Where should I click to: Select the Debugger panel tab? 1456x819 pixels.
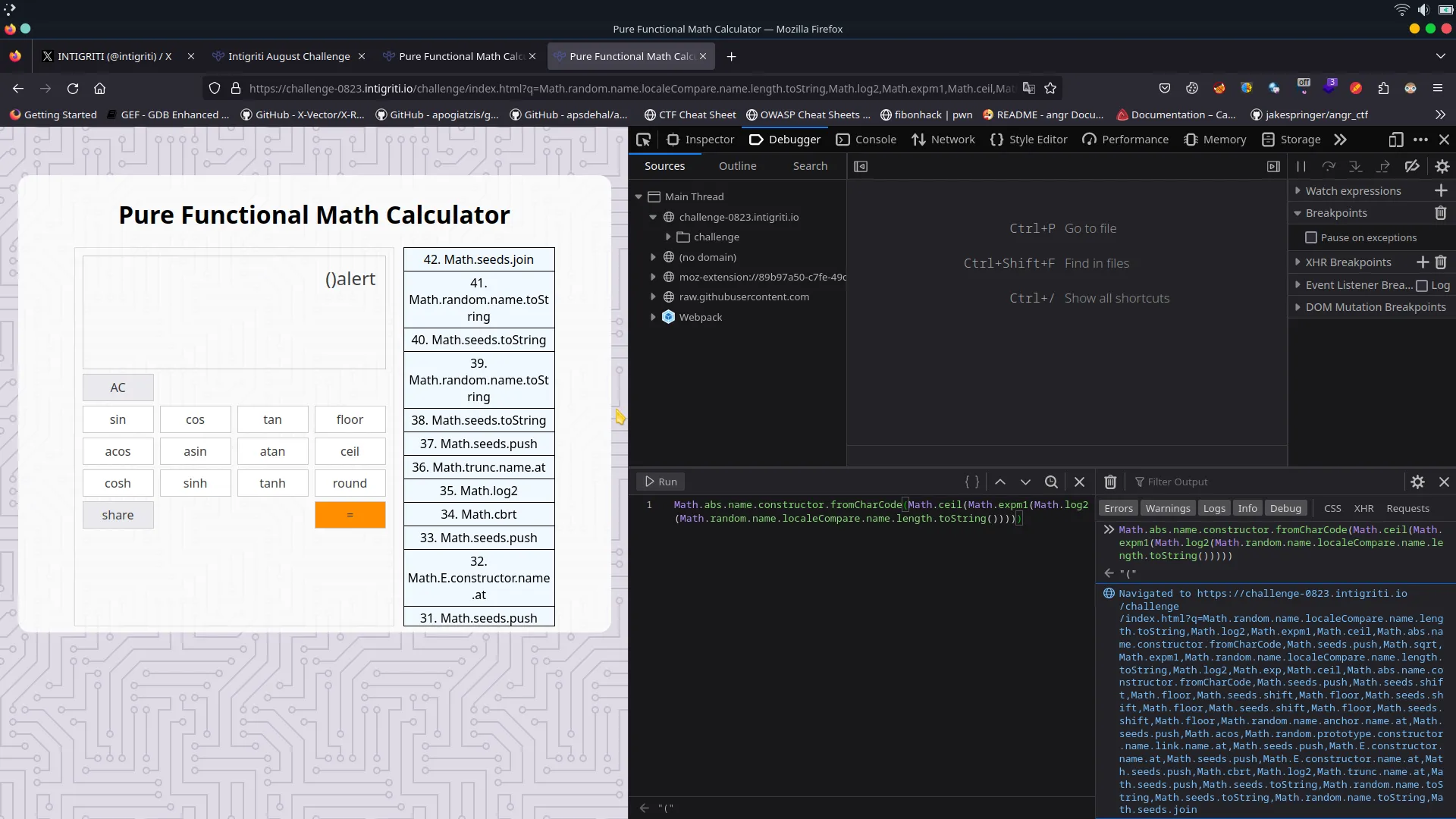pos(795,139)
